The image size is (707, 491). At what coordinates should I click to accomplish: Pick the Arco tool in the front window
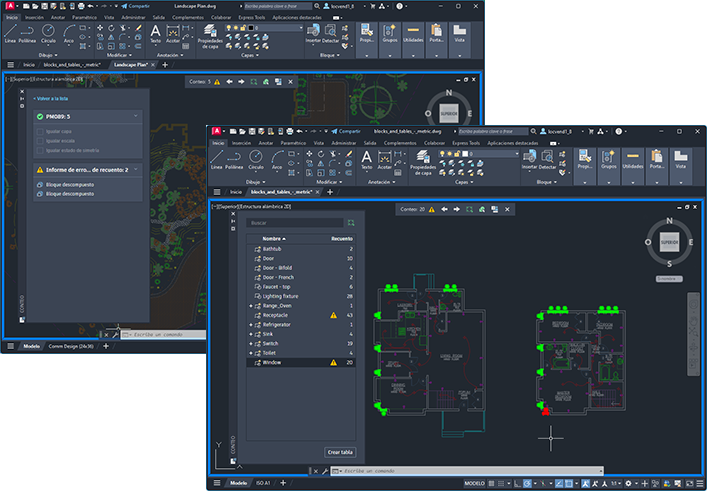click(277, 160)
